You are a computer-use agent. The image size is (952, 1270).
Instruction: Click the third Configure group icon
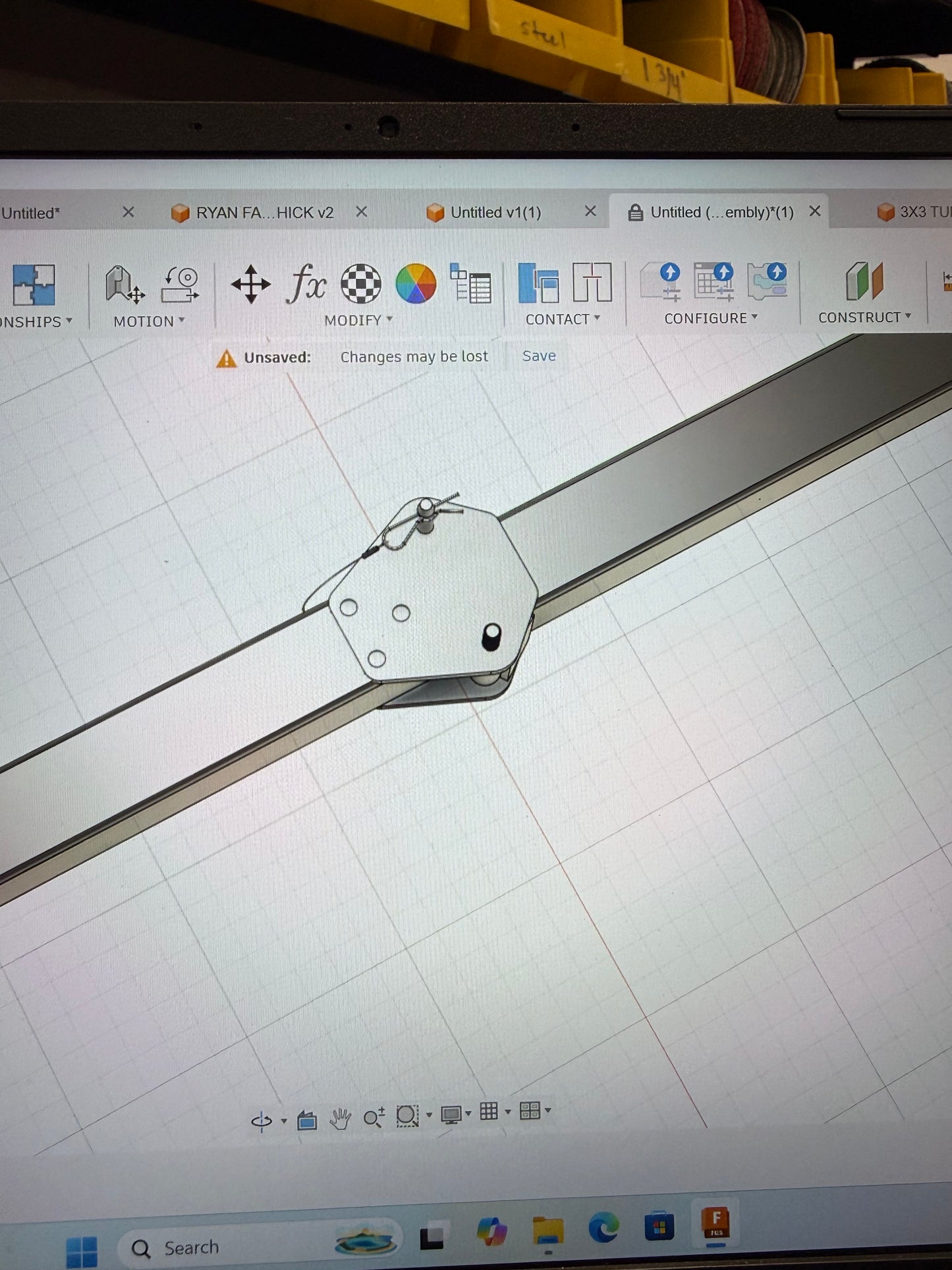(768, 281)
